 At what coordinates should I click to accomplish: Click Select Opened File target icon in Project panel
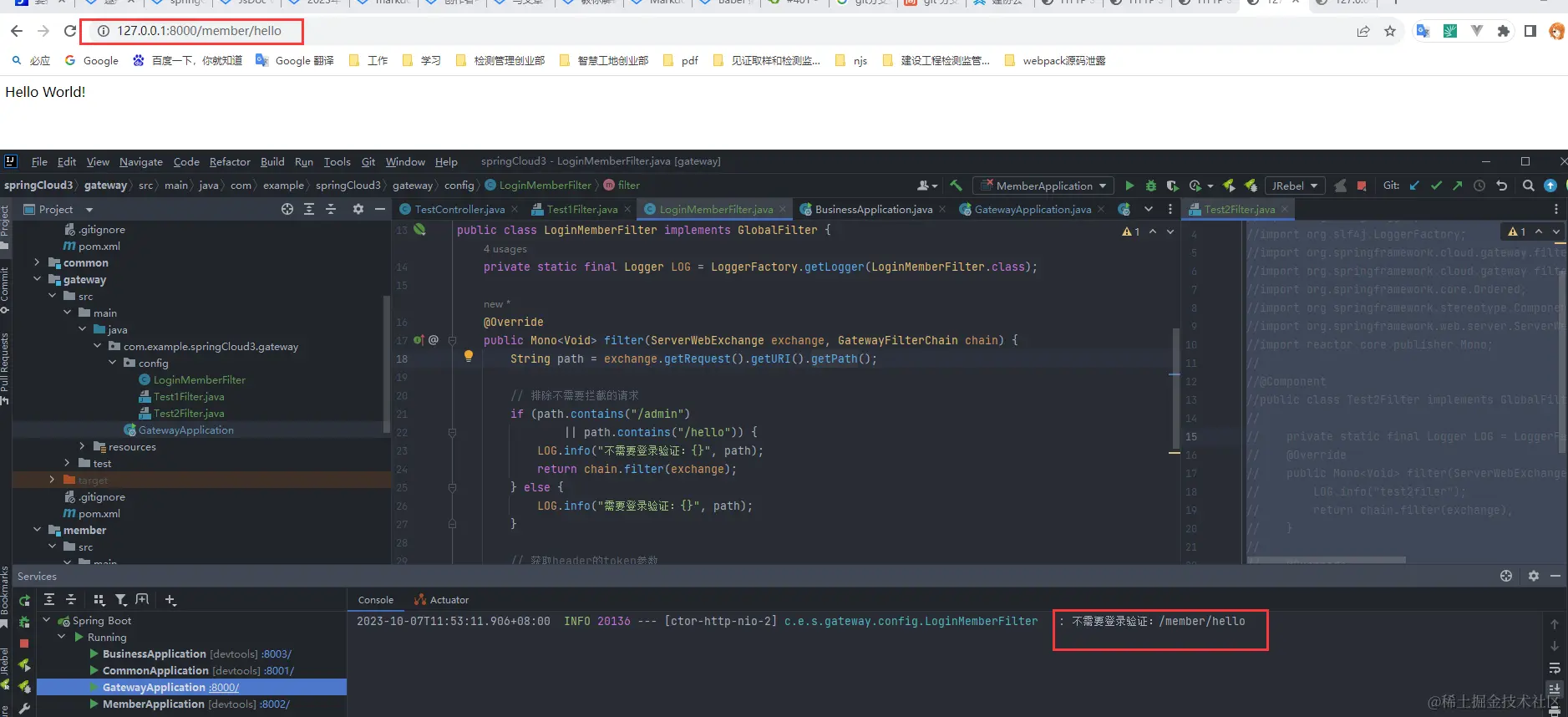(287, 209)
